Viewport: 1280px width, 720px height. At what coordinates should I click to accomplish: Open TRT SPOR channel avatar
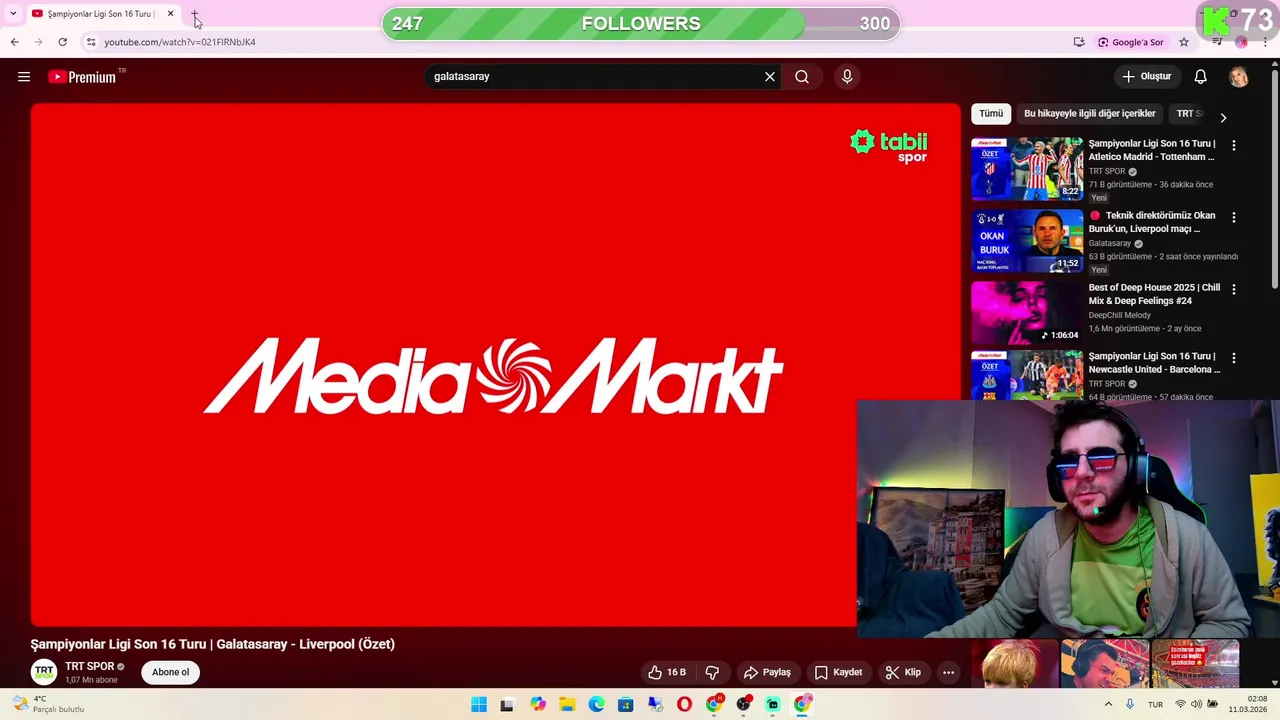tap(43, 672)
